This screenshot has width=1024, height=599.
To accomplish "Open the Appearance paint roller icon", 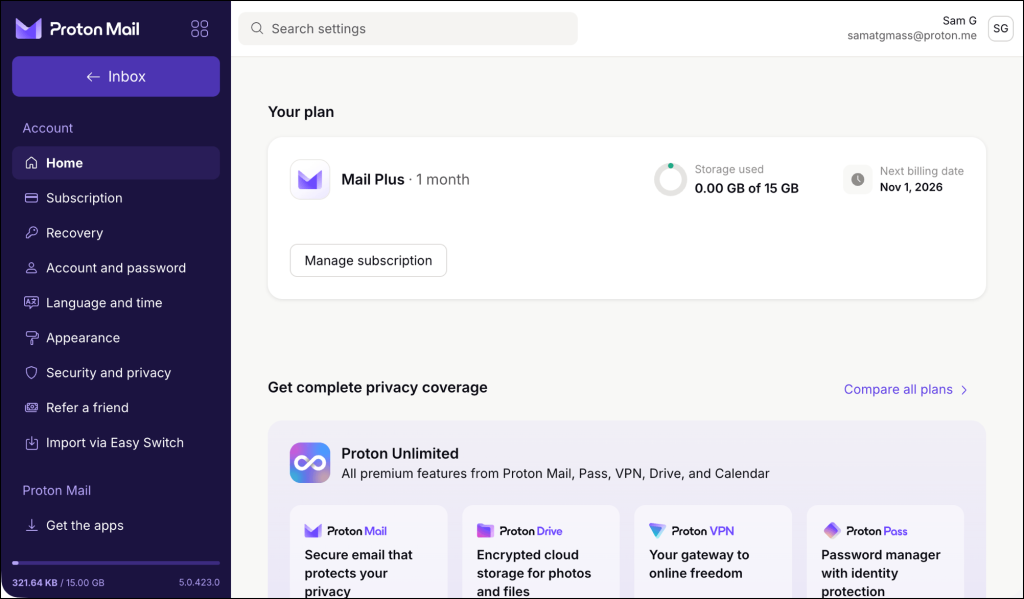I will 31,338.
